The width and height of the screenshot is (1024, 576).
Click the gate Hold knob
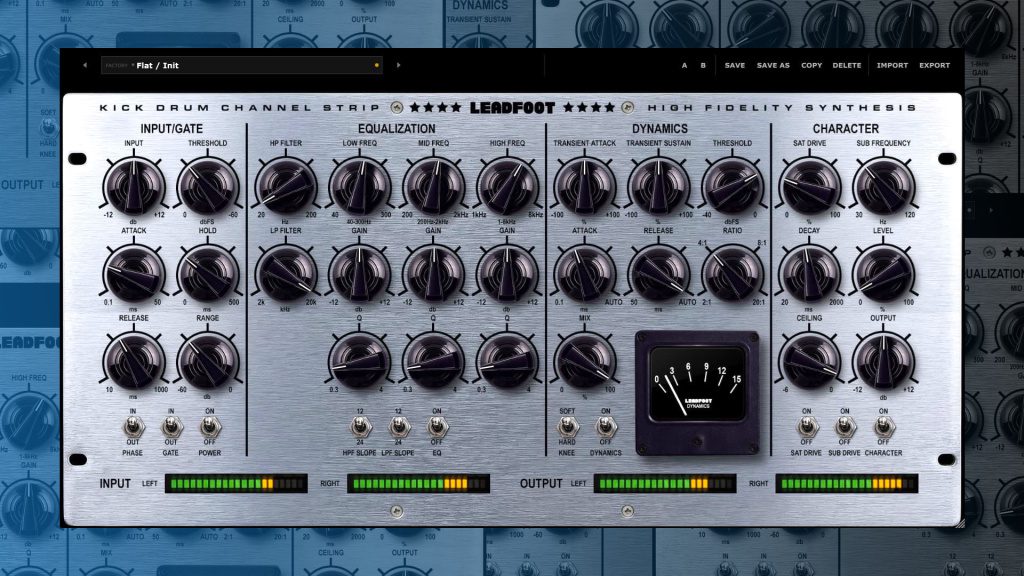pyautogui.click(x=208, y=274)
